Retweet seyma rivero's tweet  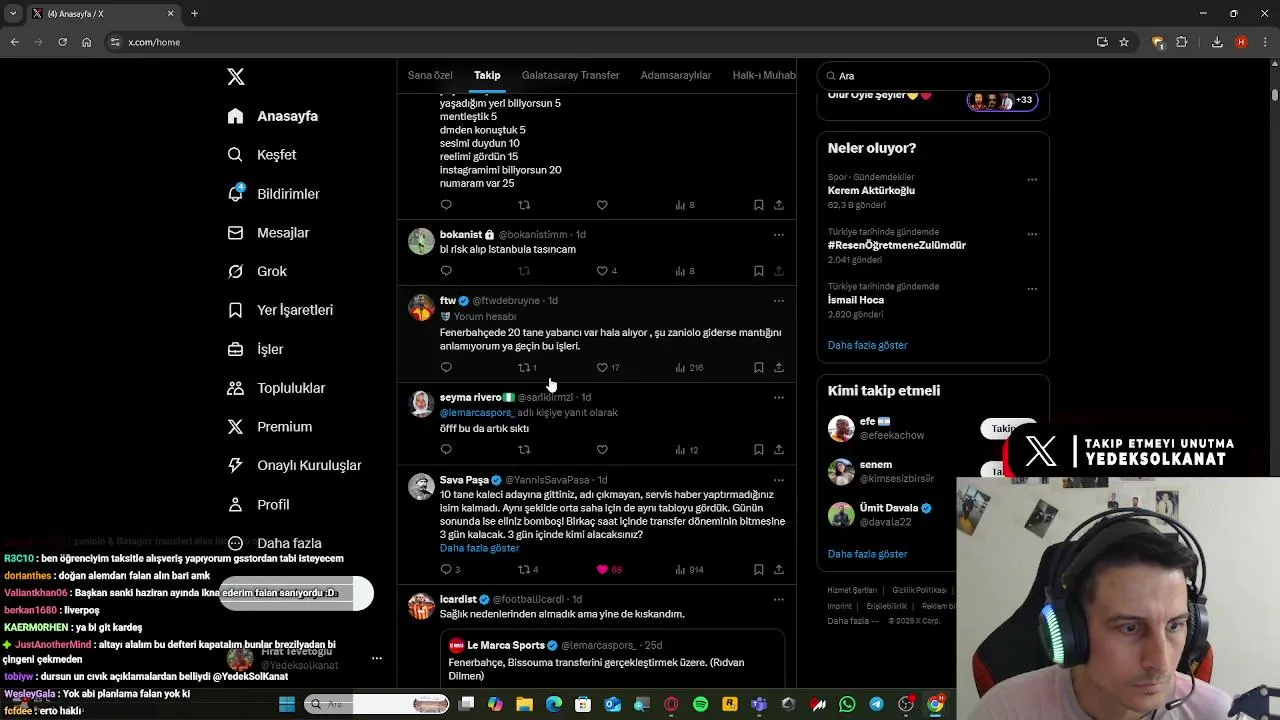point(524,449)
